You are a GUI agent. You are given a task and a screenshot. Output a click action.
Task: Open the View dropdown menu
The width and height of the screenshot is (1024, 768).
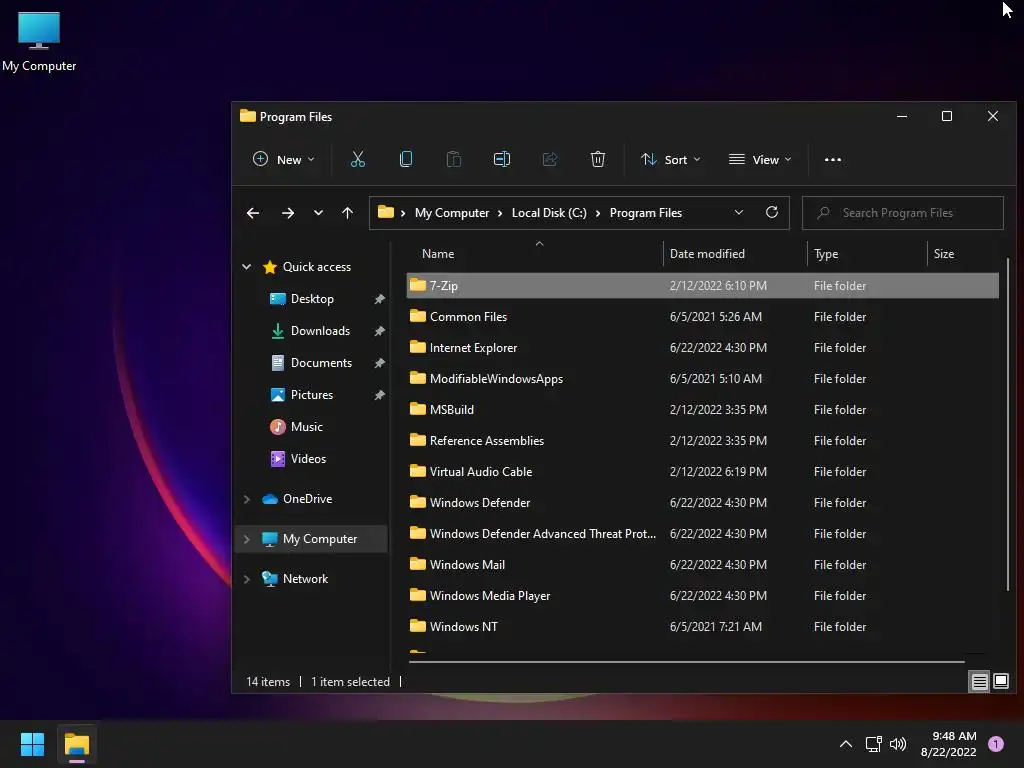(x=760, y=159)
